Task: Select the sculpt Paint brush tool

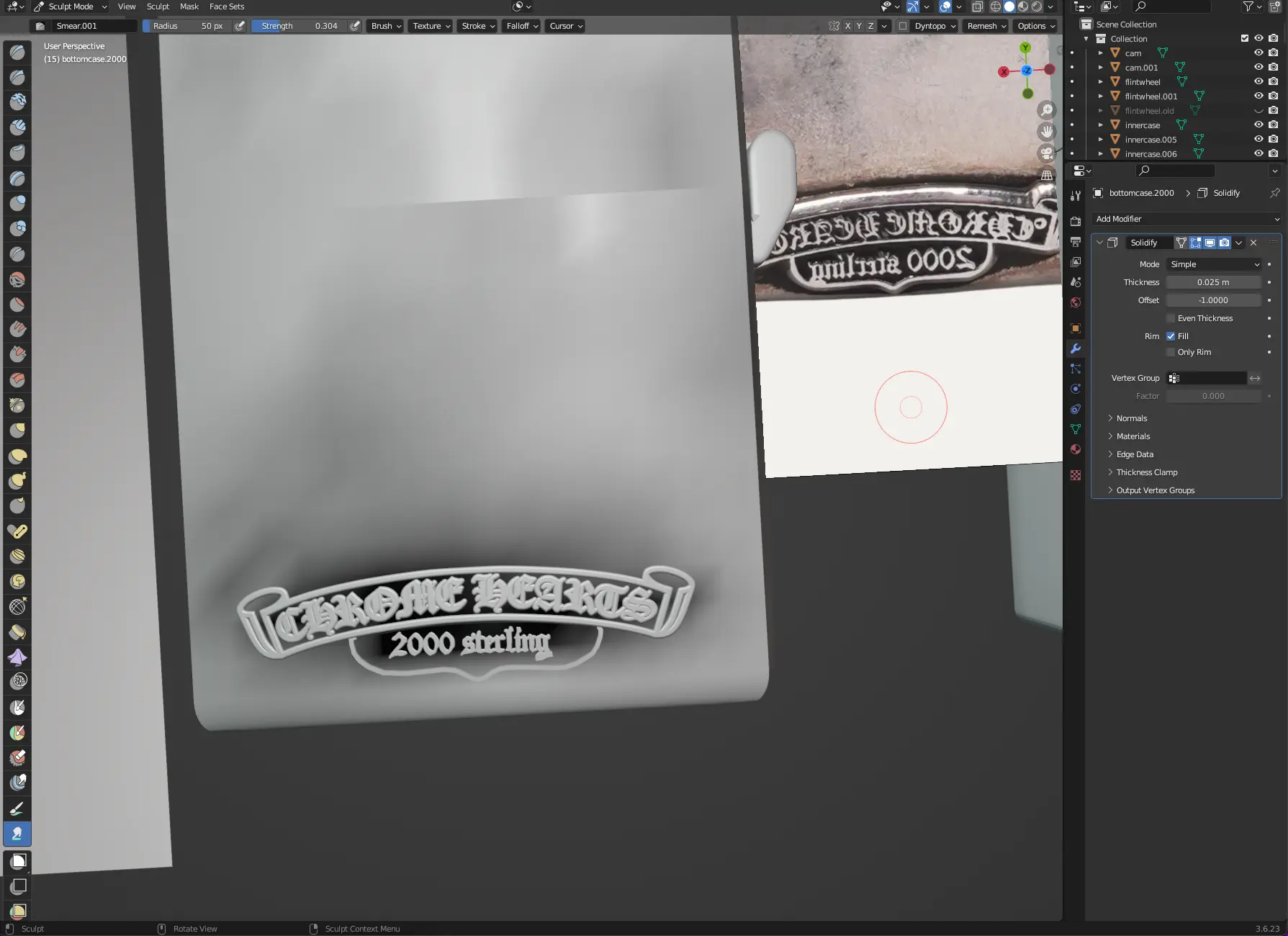Action: 17,808
